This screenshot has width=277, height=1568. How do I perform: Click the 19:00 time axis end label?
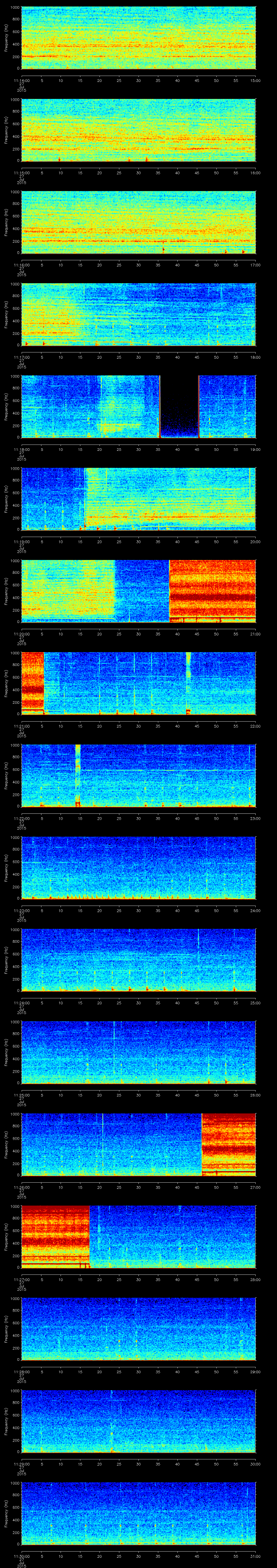(x=256, y=449)
